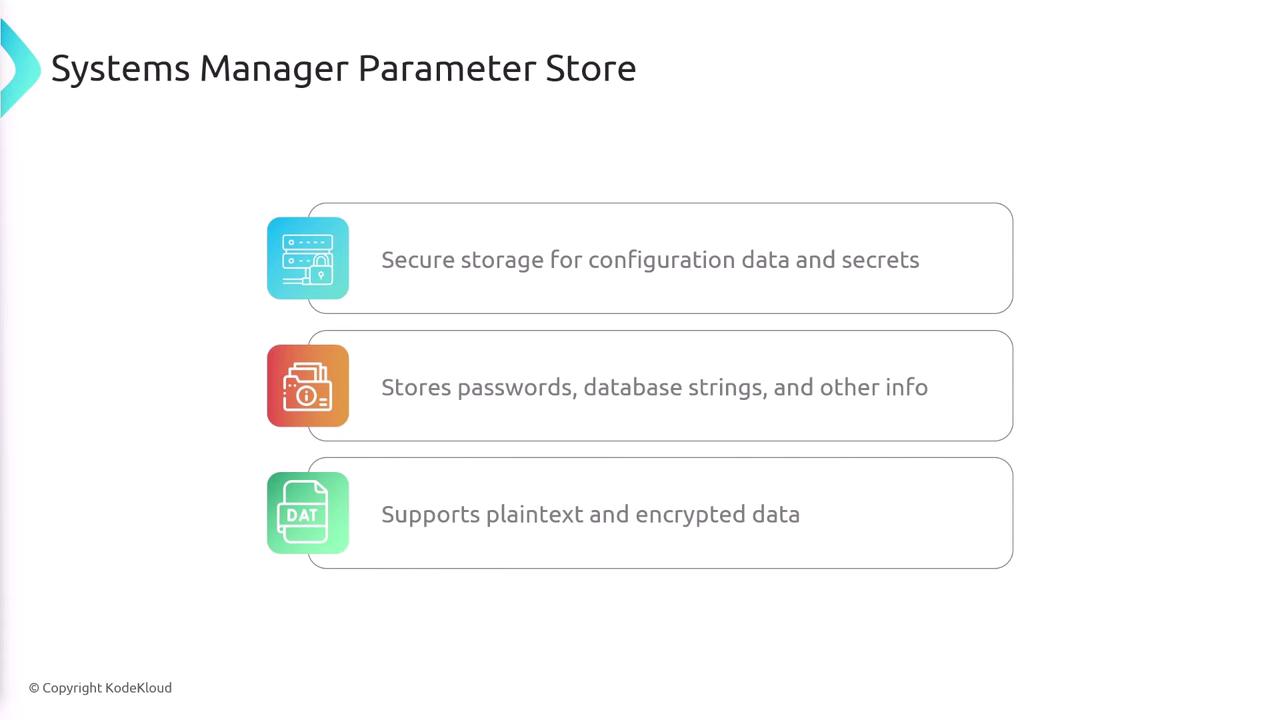Select the Systems Manager Parameter Store title
This screenshot has height=720, width=1280.
343,68
